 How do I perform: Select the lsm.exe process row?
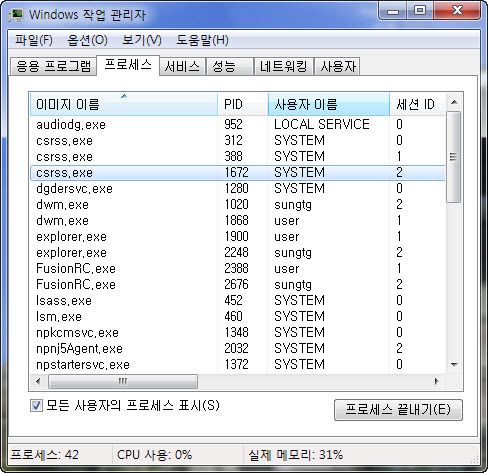pos(238,317)
